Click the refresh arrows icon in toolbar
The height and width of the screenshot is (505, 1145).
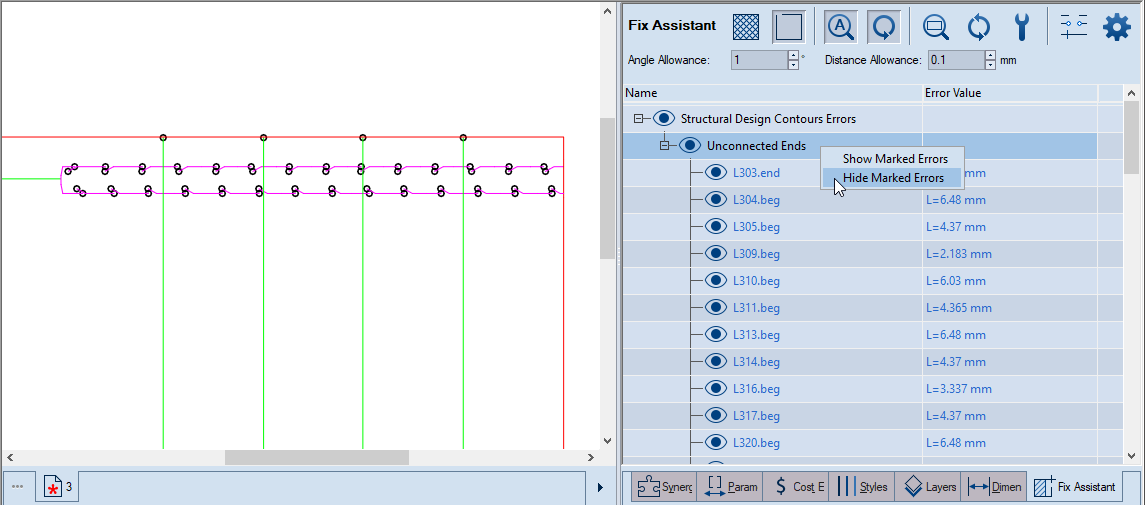[x=978, y=26]
